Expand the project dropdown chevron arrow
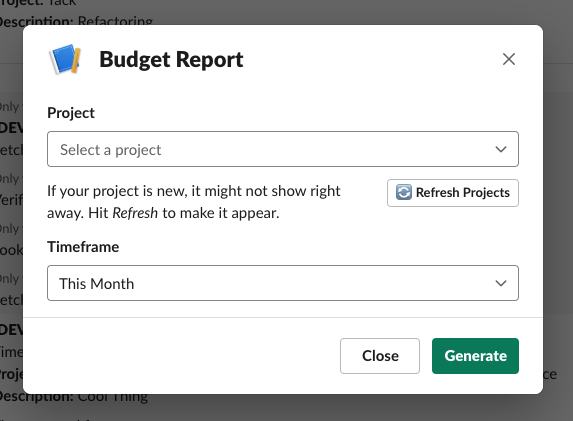The width and height of the screenshot is (573, 421). click(x=501, y=149)
